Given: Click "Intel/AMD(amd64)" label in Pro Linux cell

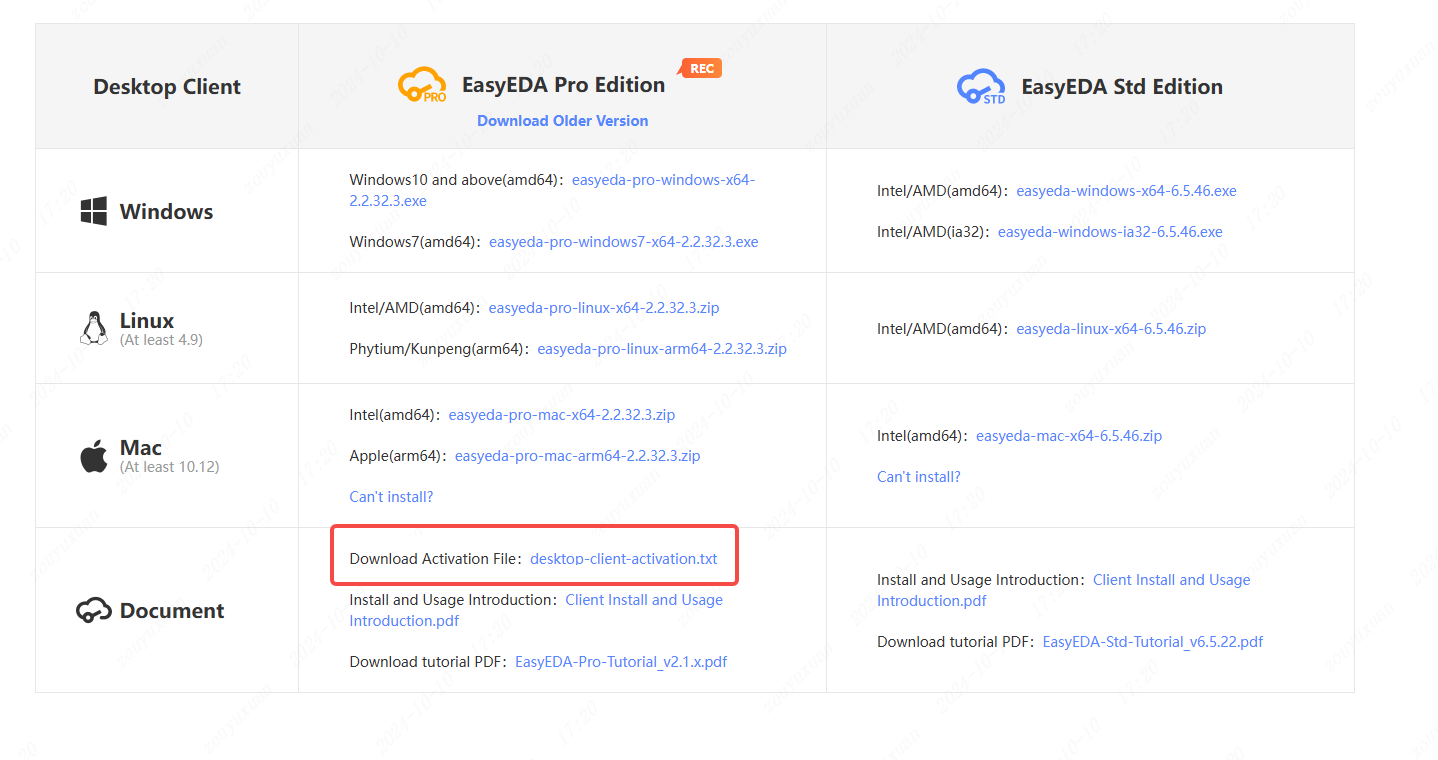Looking at the screenshot, I should click(x=414, y=308).
